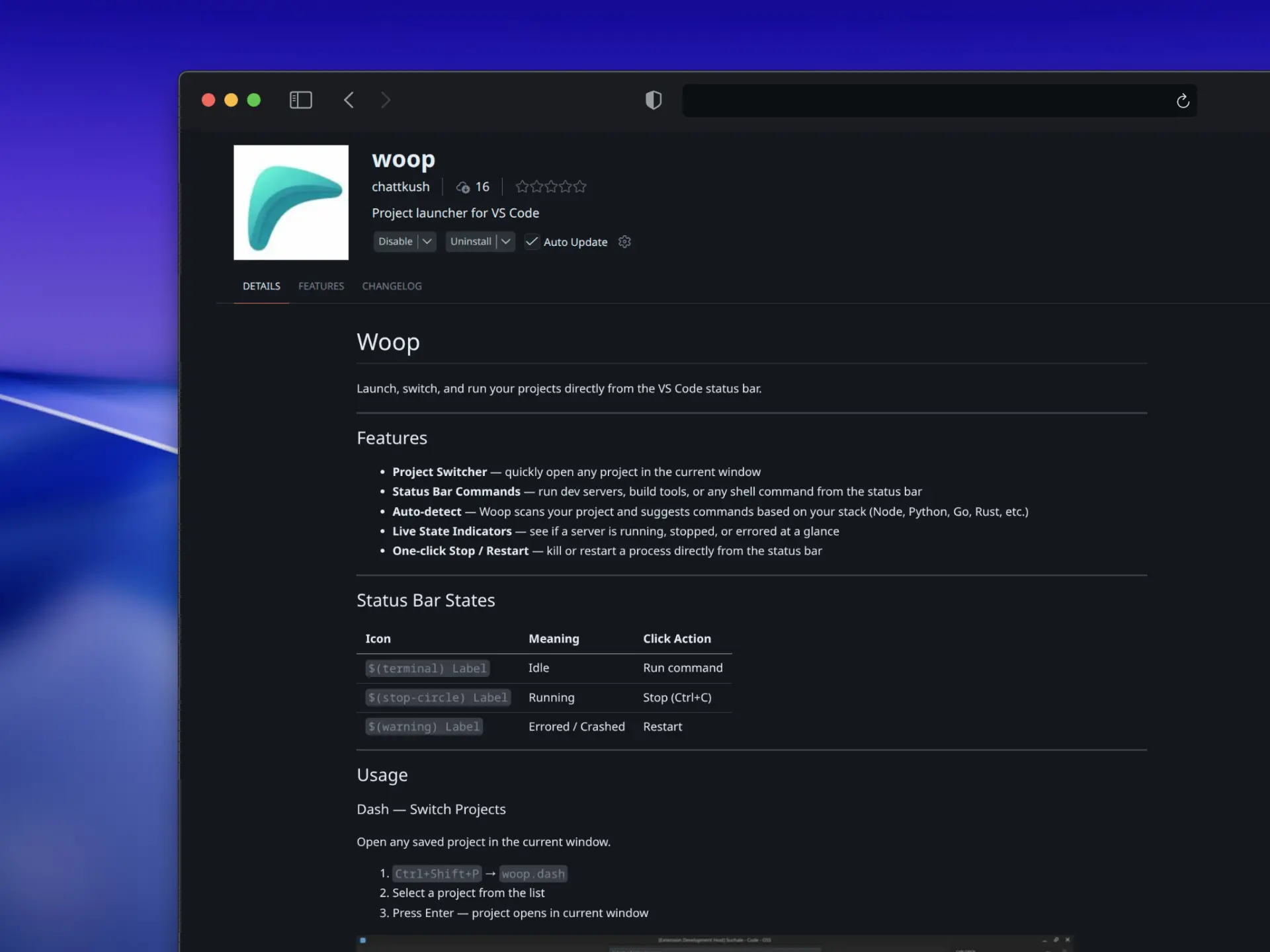Viewport: 1270px width, 952px height.
Task: Open the extension settings gear
Action: [x=624, y=242]
